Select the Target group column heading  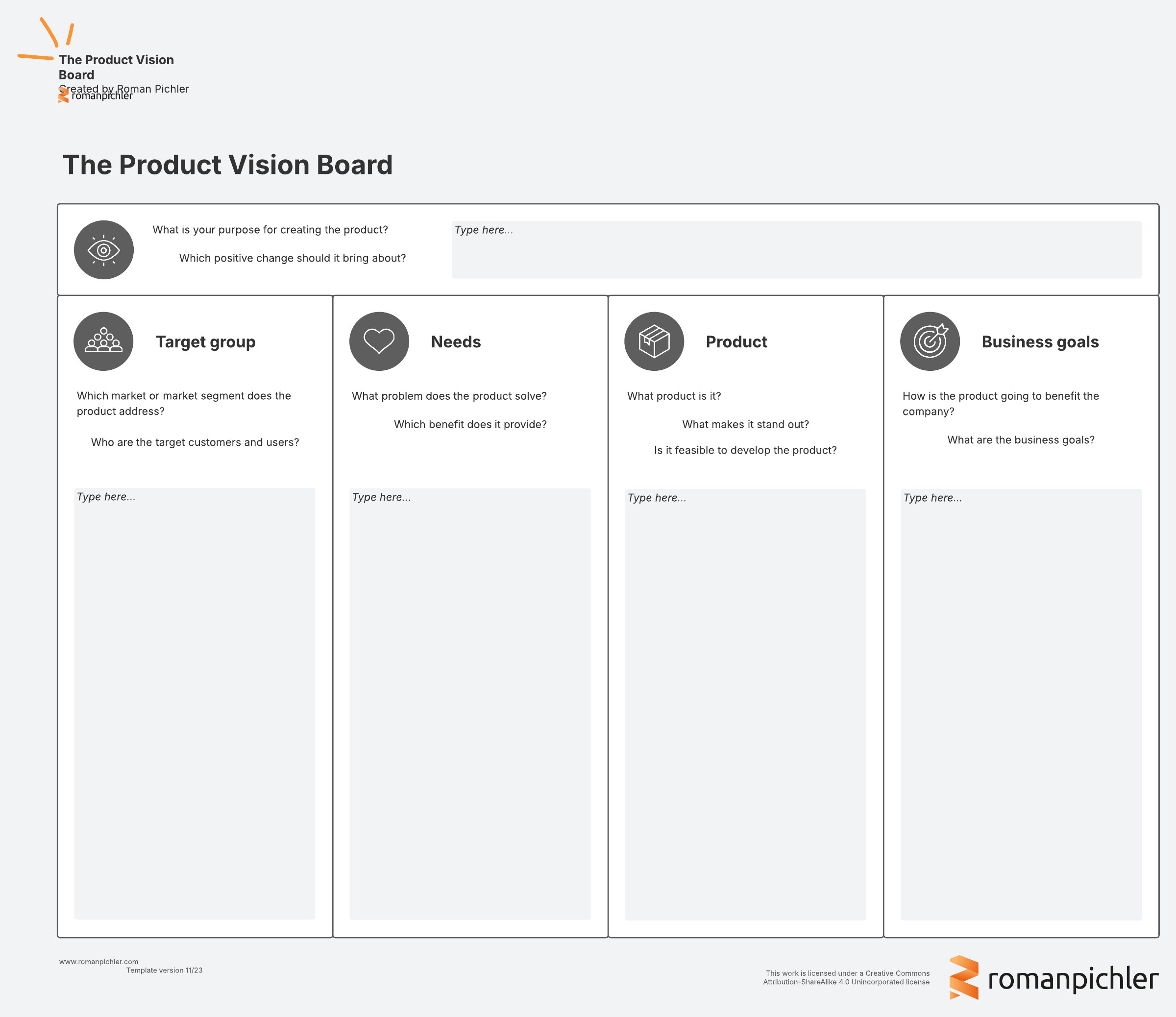tap(205, 341)
